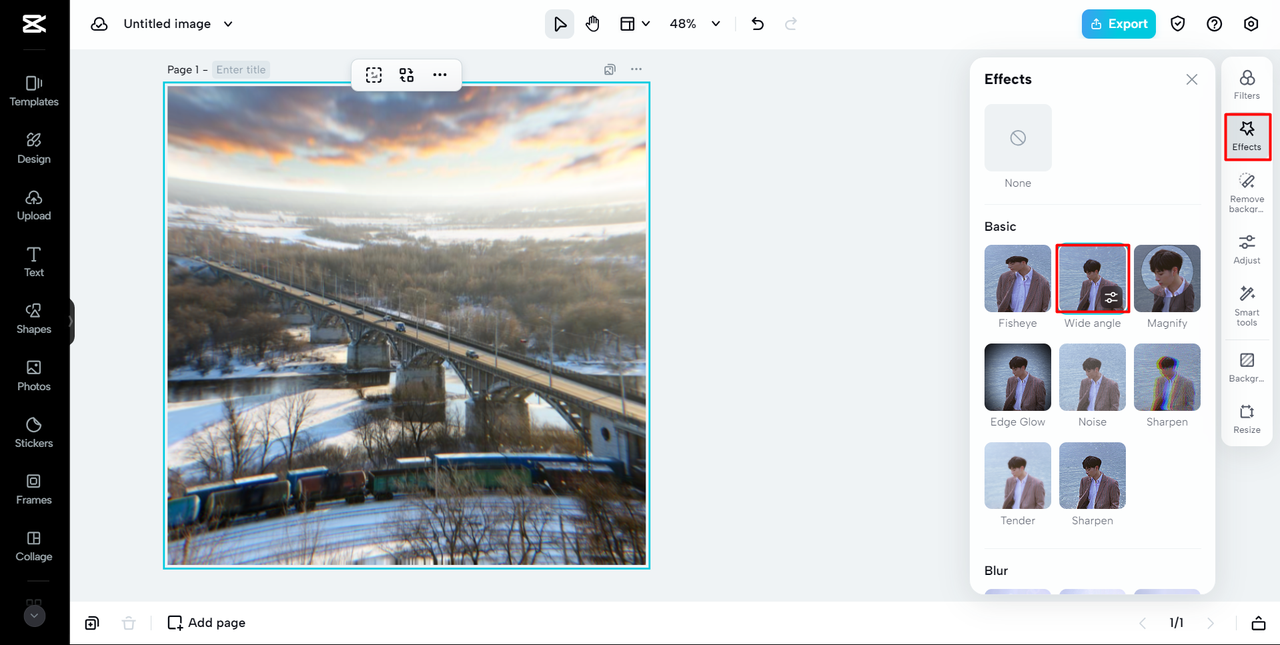Viewport: 1280px width, 645px height.
Task: Open more options in floating toolbar
Action: [x=440, y=75]
